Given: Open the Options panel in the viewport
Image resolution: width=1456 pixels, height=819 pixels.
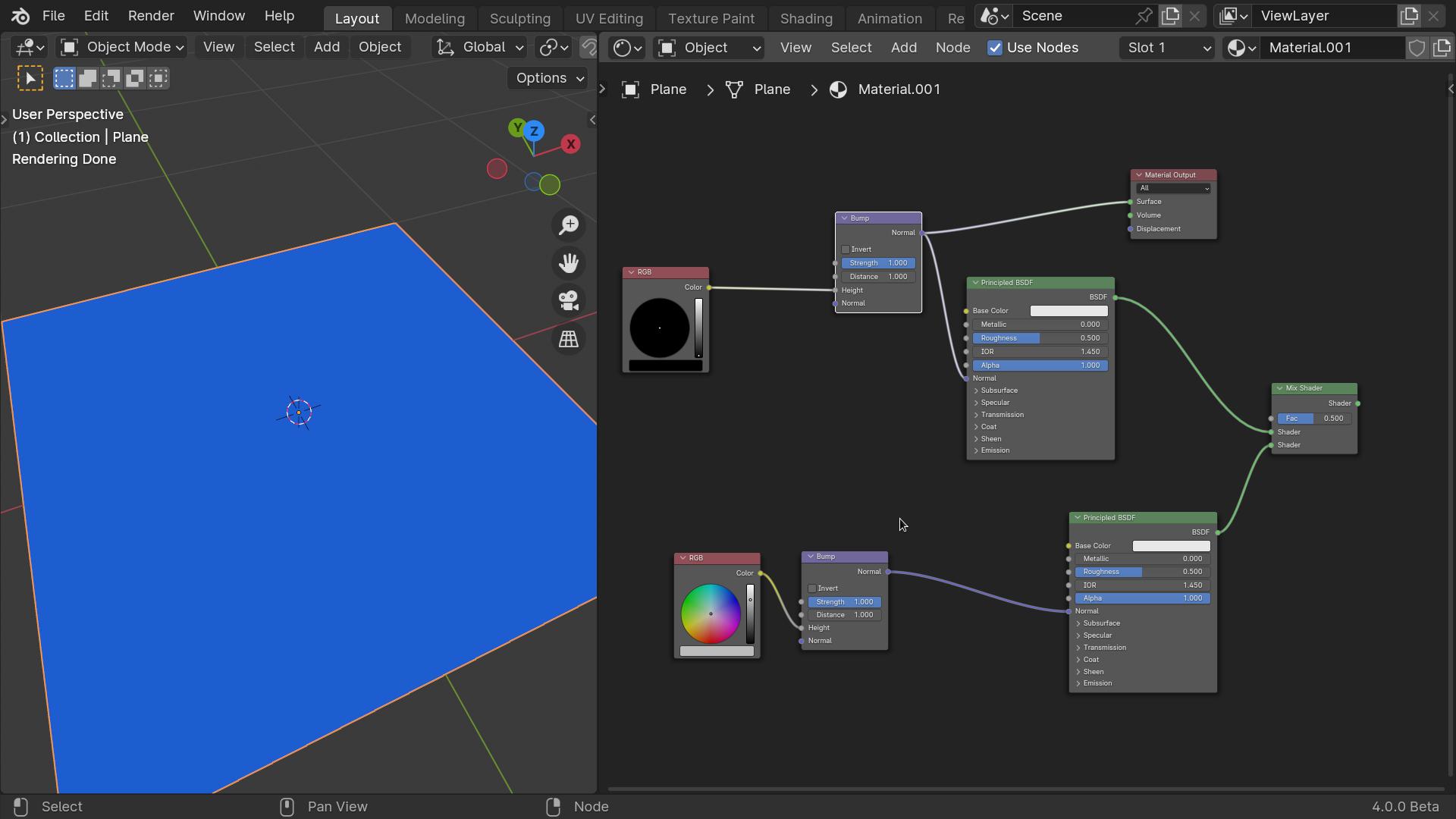Looking at the screenshot, I should pos(547,77).
